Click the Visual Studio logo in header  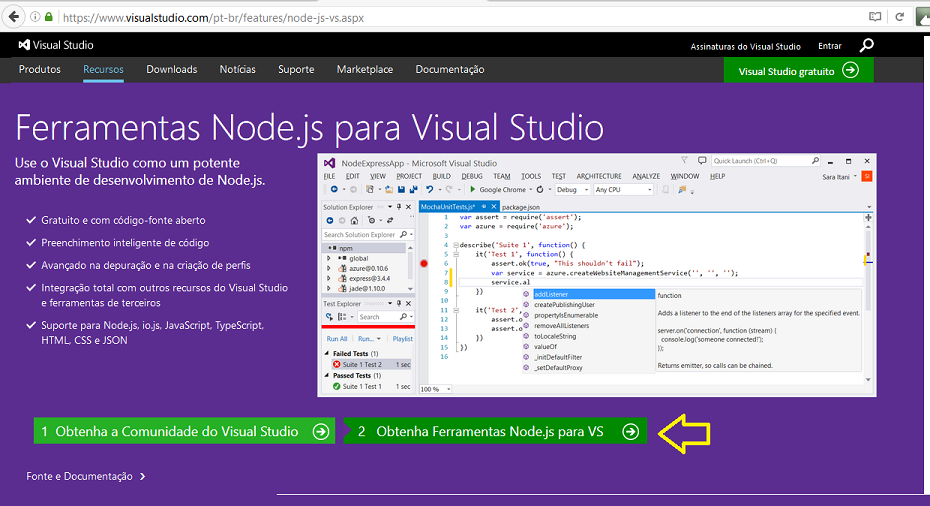tap(56, 45)
